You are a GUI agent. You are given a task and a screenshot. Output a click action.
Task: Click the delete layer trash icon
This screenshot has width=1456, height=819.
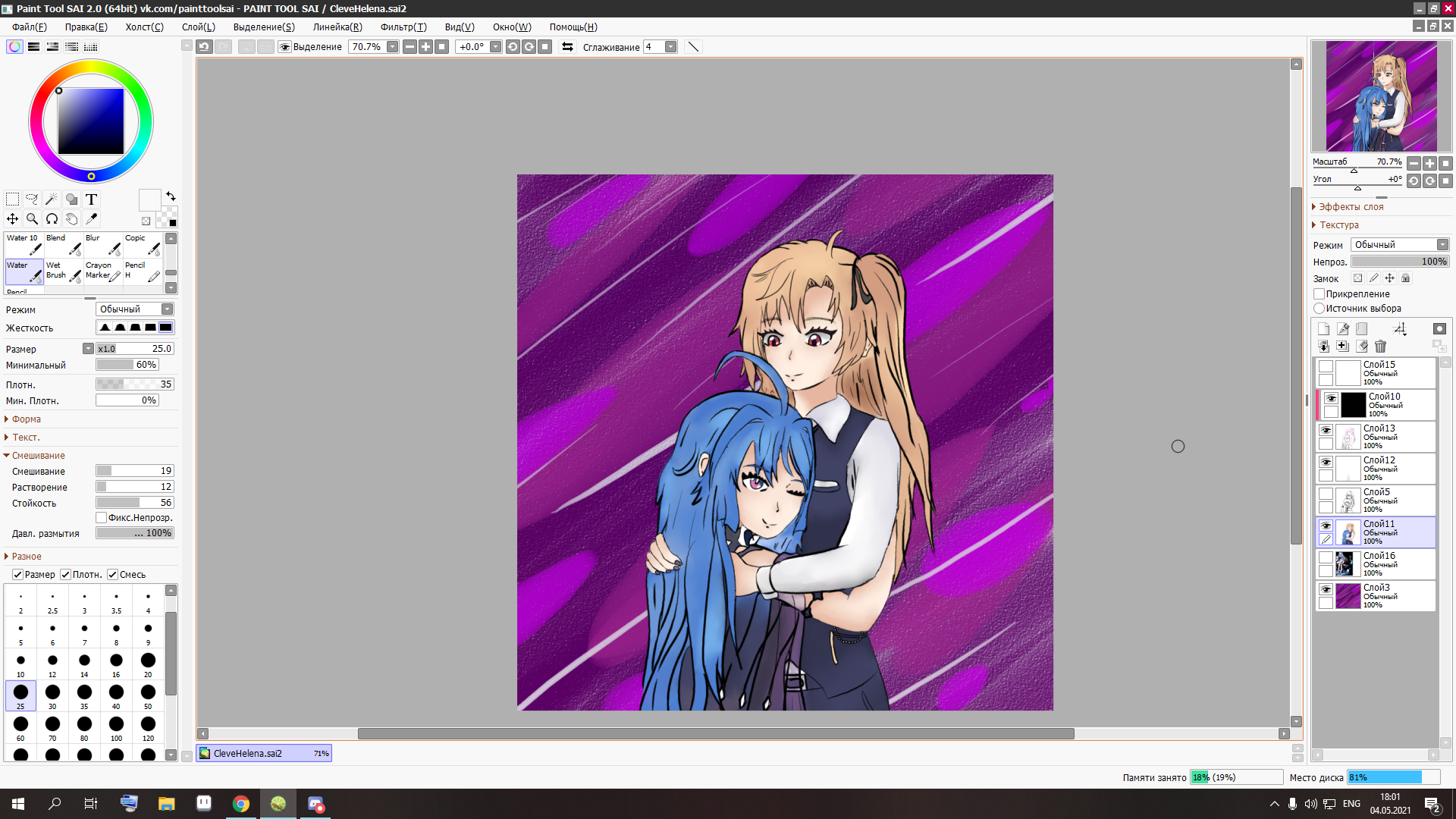tap(1380, 347)
